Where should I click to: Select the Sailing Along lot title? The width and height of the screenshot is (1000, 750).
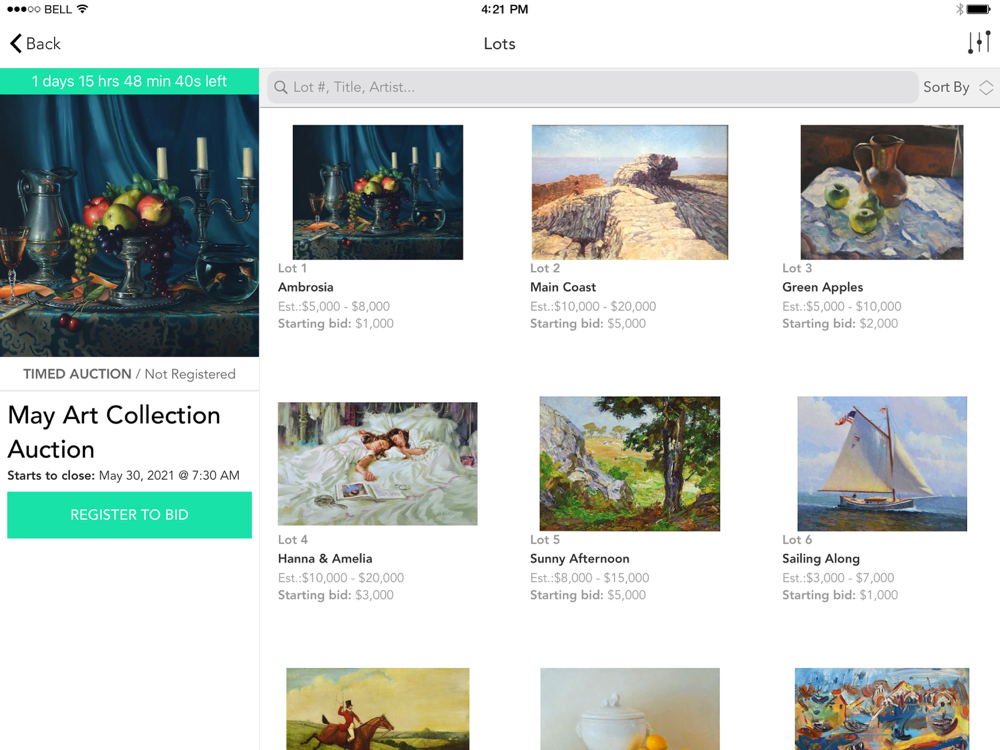click(821, 559)
